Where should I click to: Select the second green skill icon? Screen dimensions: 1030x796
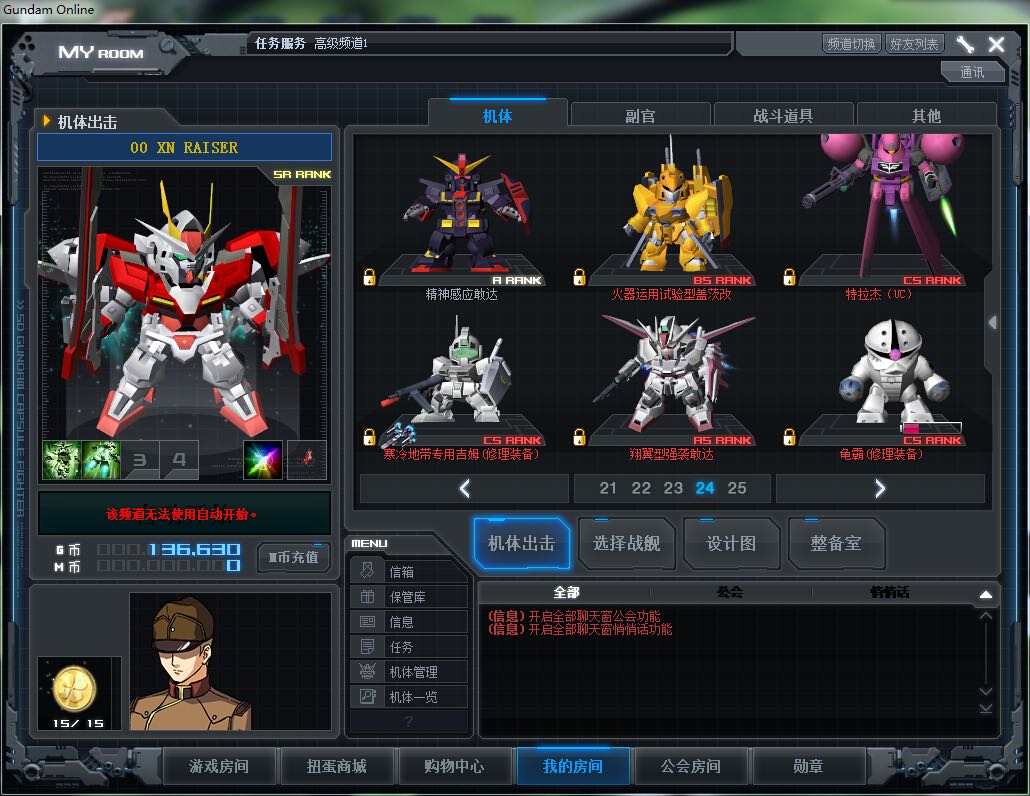101,460
